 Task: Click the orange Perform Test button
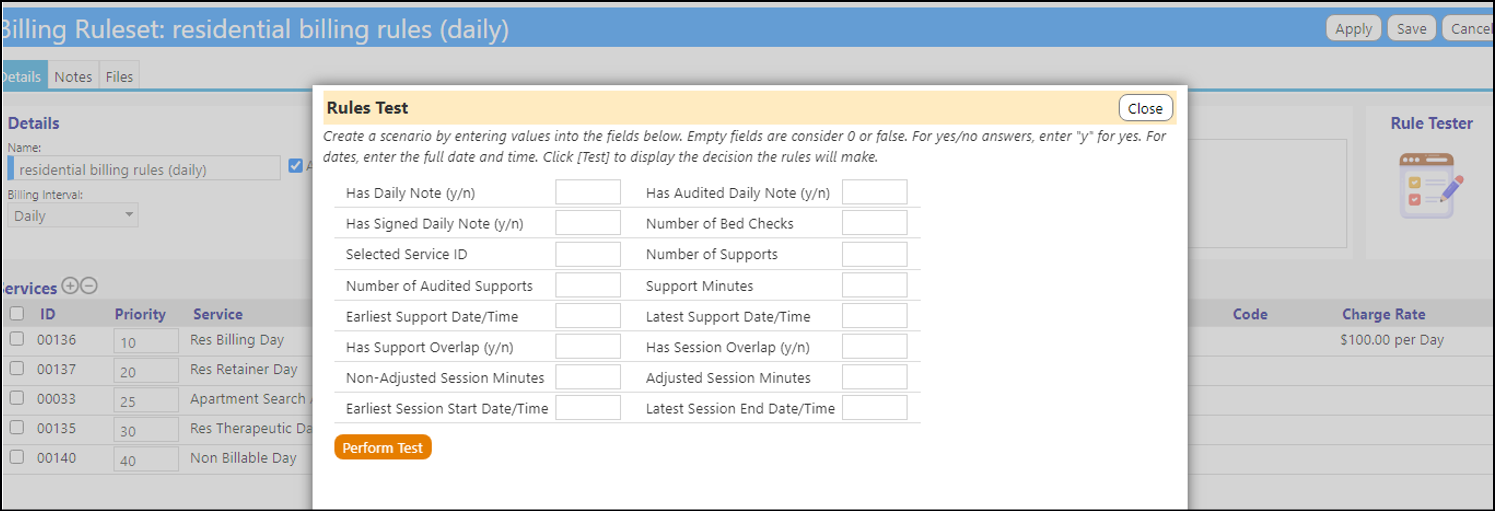coord(383,447)
